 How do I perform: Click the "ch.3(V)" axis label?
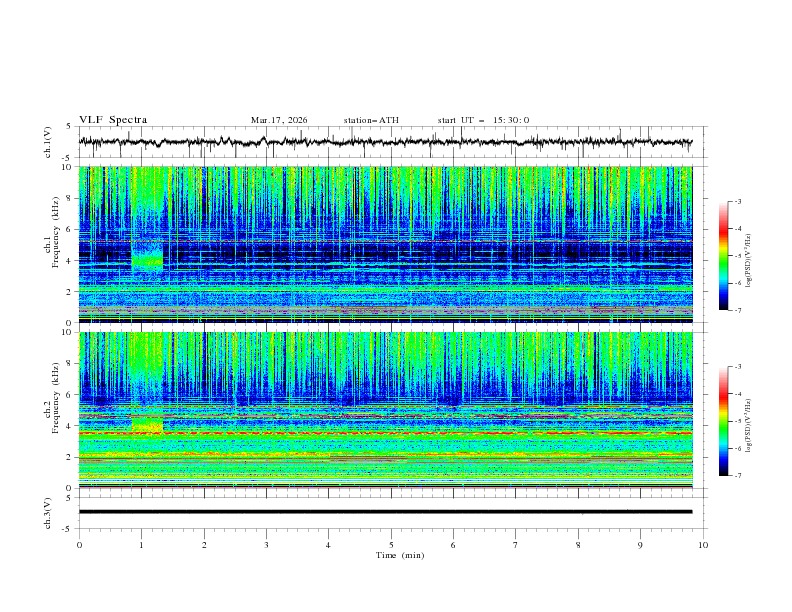tap(48, 514)
